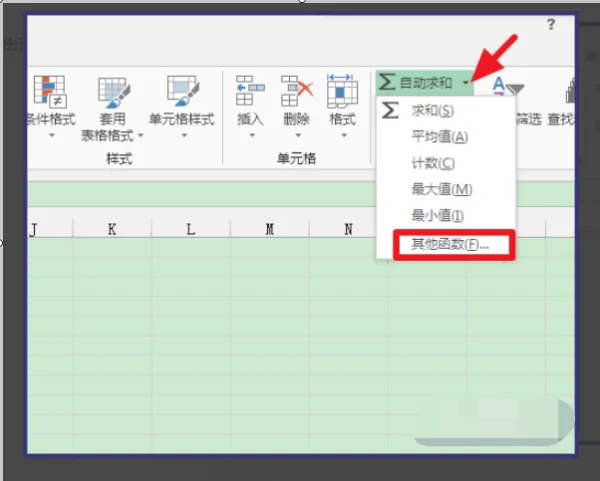Expand the 删除 dropdown arrow
Image resolution: width=600 pixels, height=481 pixels.
click(x=298, y=135)
